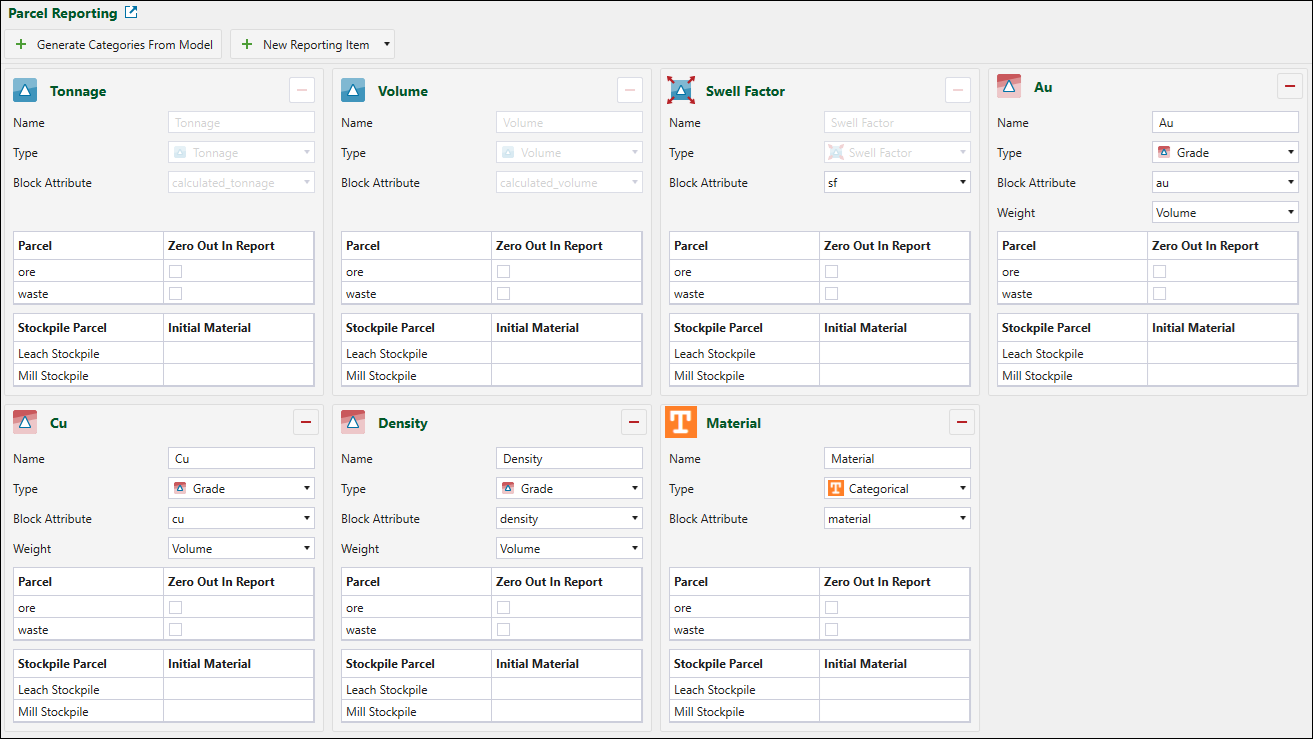The image size is (1313, 739).
Task: Click the New Reporting Item button
Action: click(305, 44)
